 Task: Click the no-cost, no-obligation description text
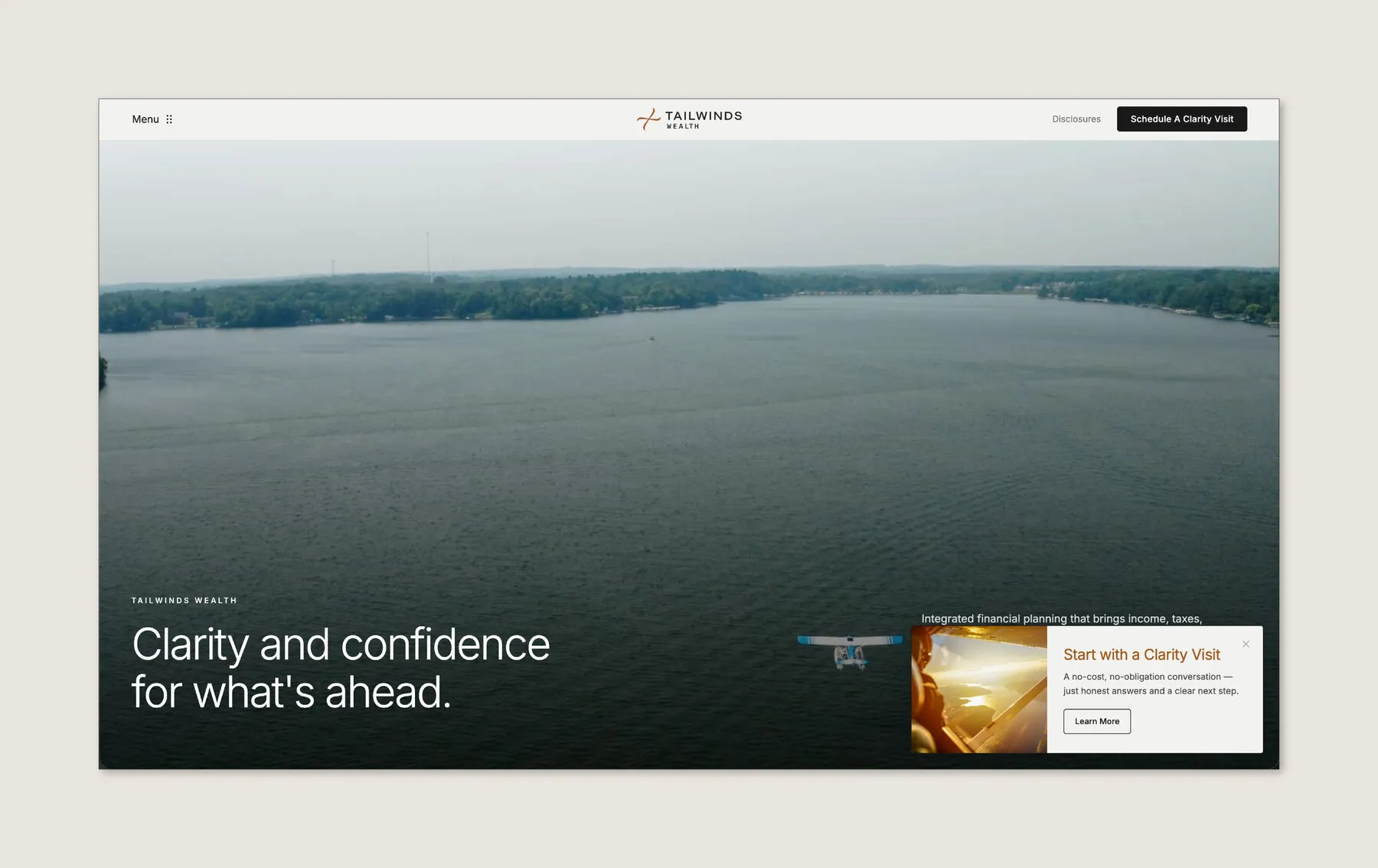[x=1151, y=684]
